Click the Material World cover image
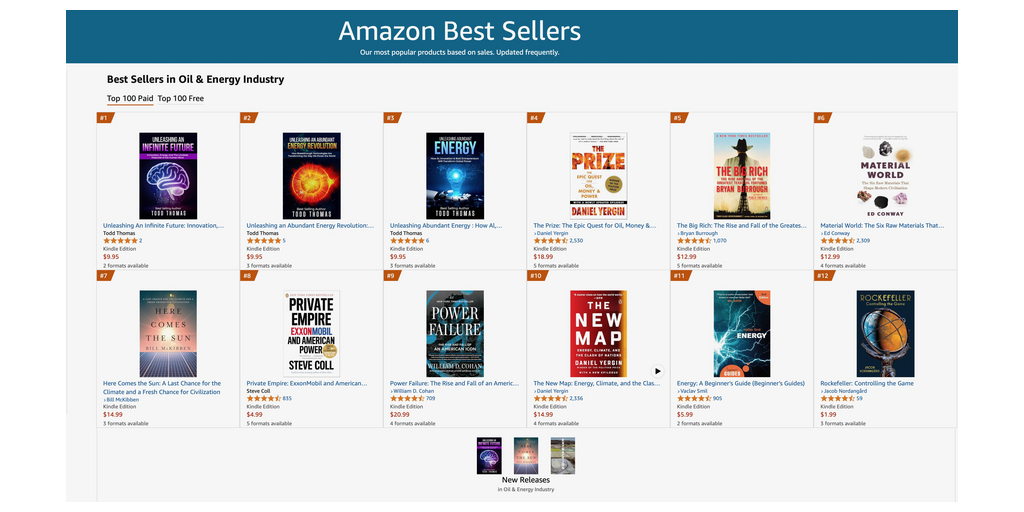 [x=885, y=176]
